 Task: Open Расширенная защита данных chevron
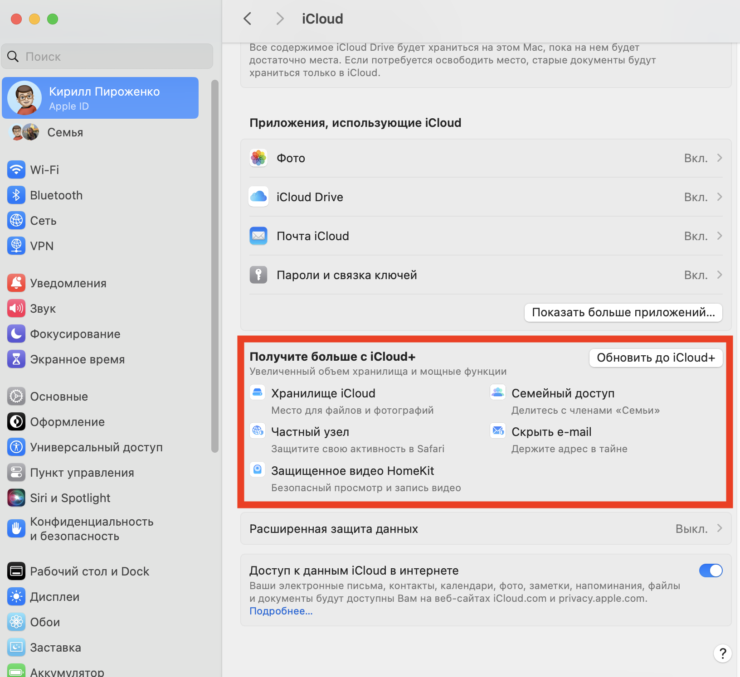(720, 528)
